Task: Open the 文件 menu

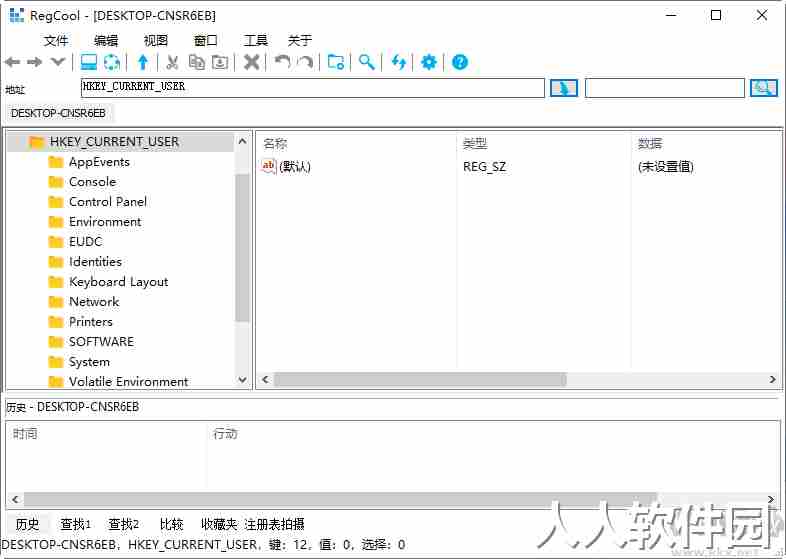Action: [x=56, y=40]
